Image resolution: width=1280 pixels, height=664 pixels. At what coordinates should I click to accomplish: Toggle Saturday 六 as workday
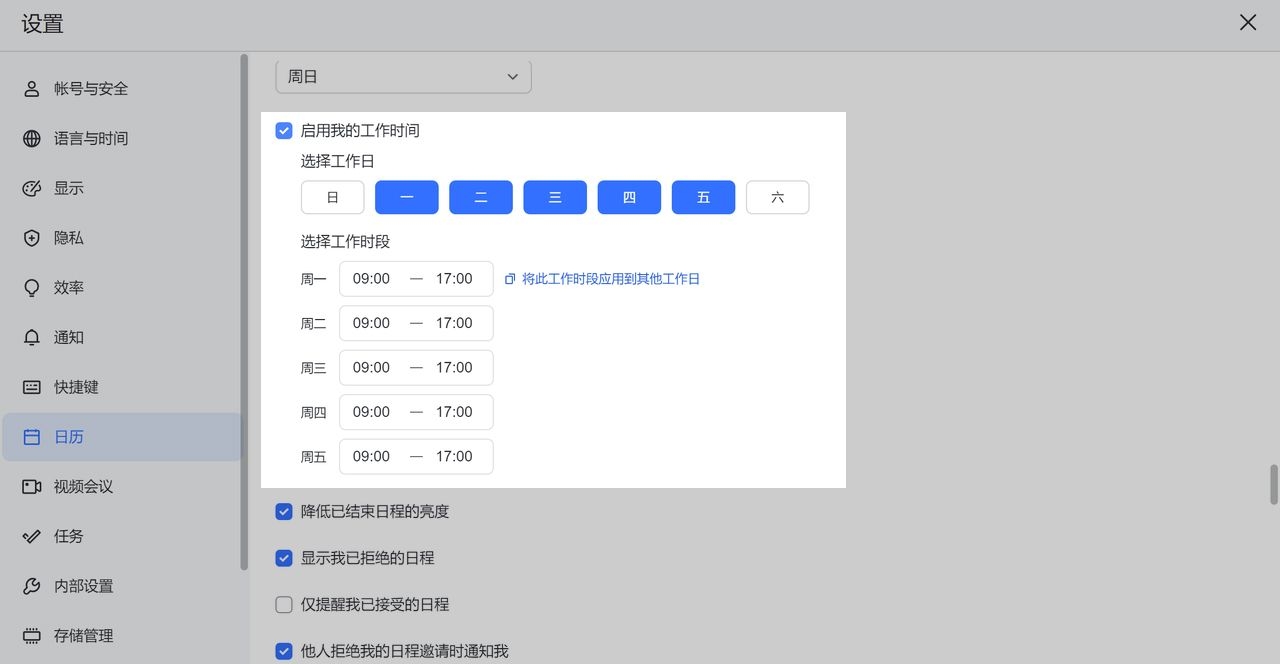[778, 197]
